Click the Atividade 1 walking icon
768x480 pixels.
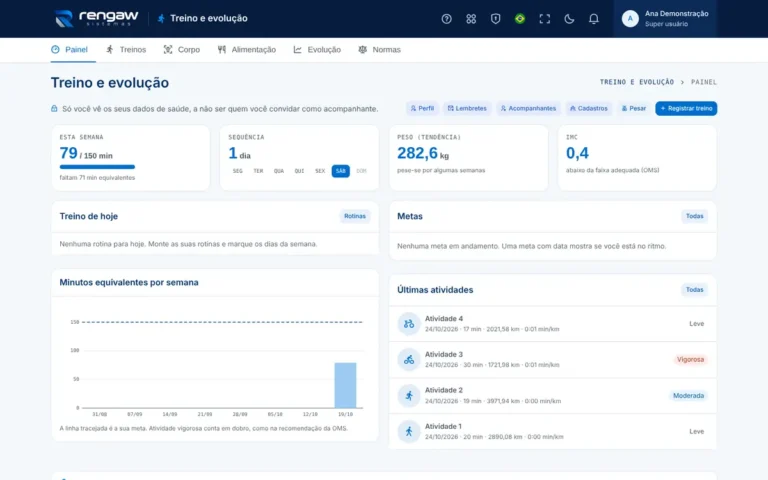pyautogui.click(x=408, y=431)
